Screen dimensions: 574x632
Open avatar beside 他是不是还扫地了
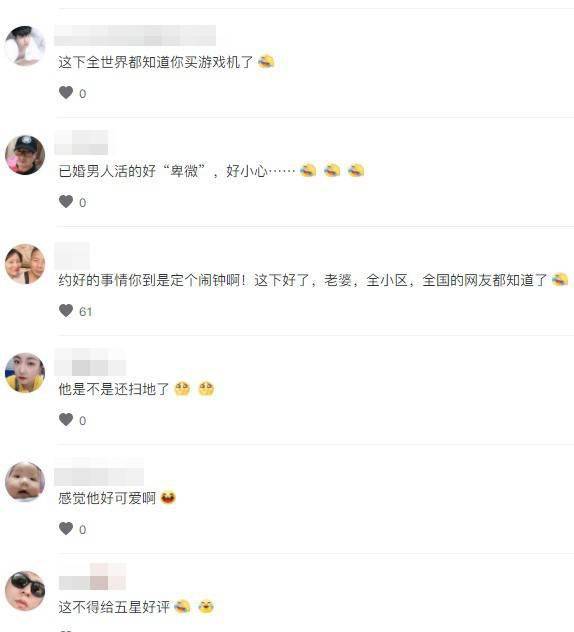point(25,373)
